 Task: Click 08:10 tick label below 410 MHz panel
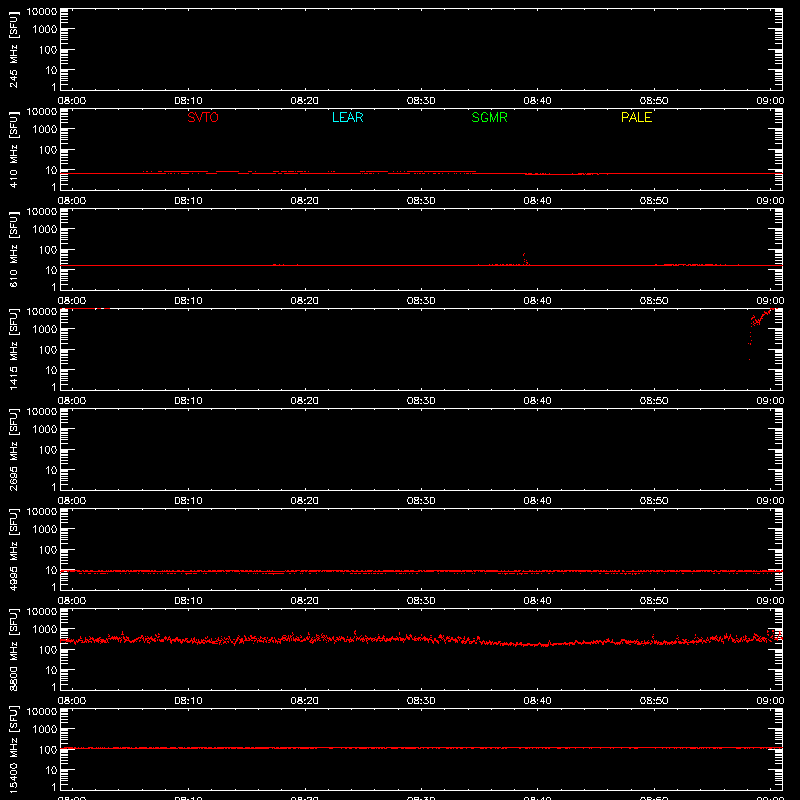[x=188, y=201]
